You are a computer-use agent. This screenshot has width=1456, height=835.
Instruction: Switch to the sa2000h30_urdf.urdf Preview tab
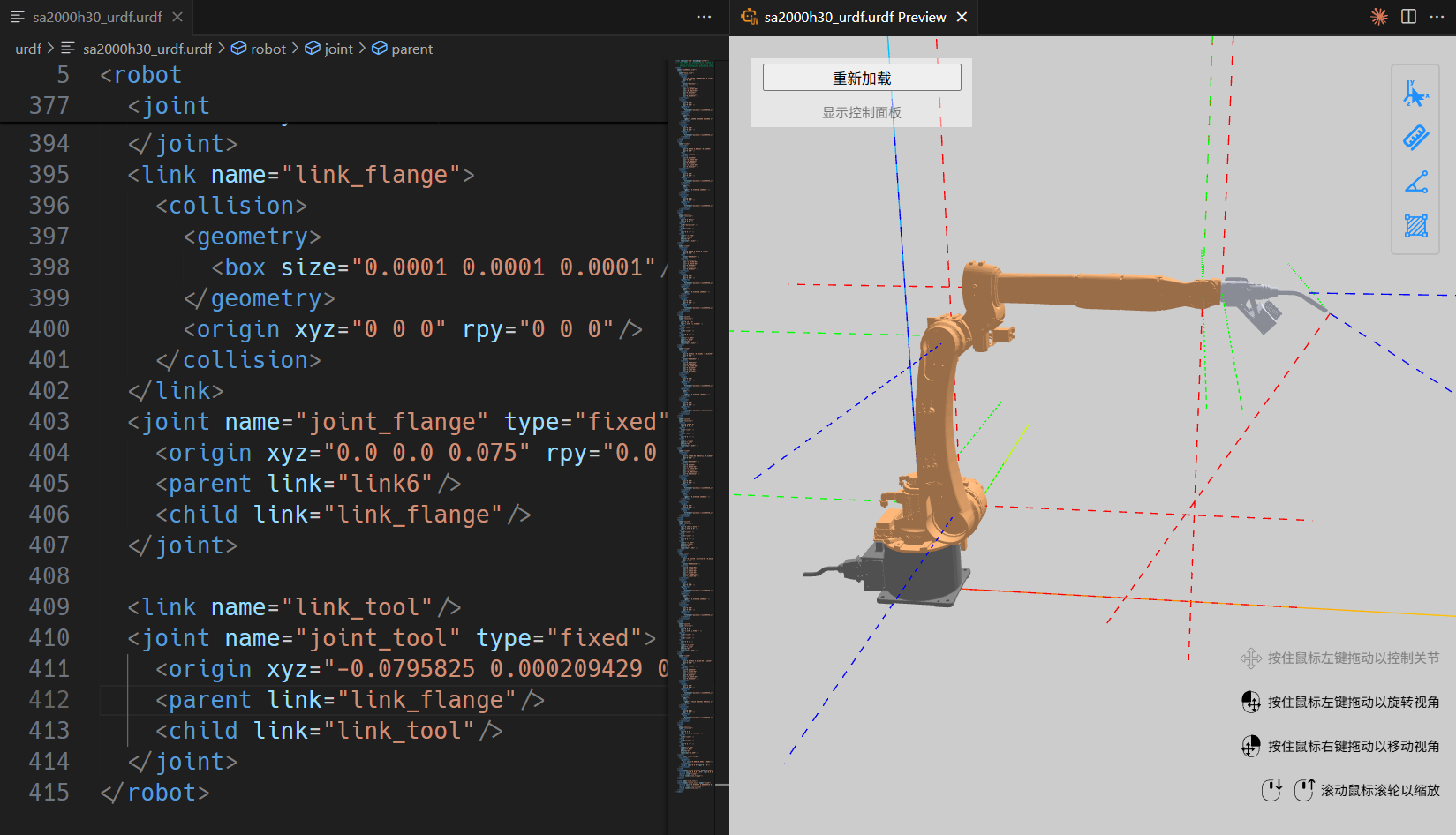854,17
